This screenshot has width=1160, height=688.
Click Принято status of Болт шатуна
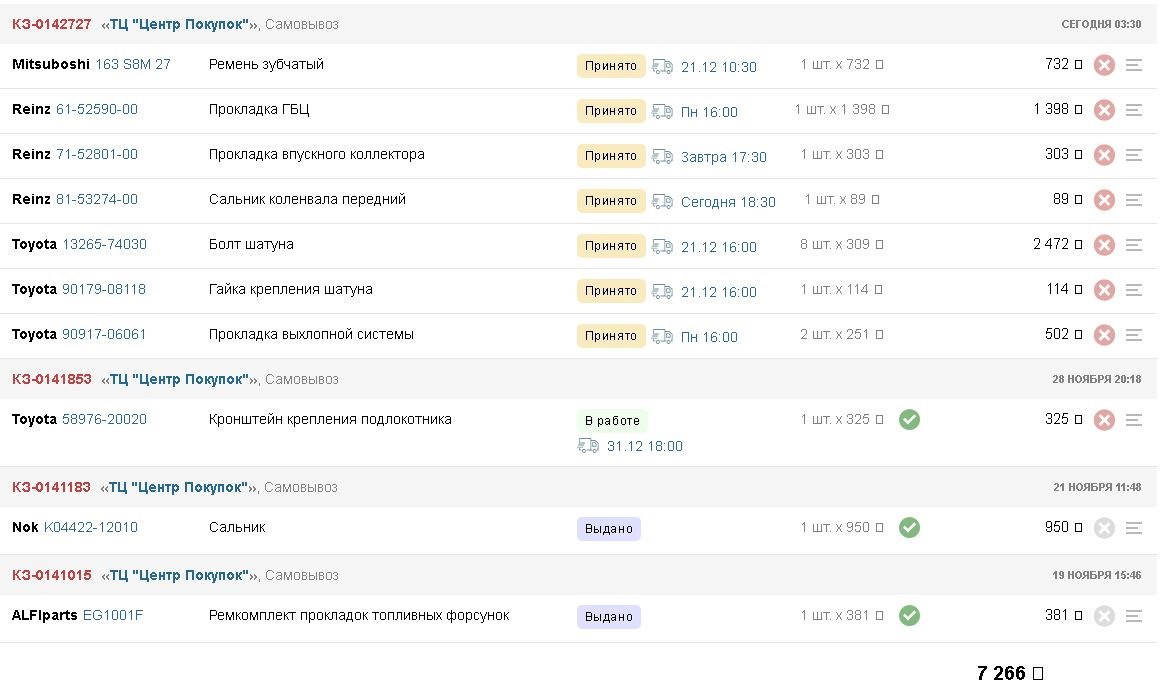611,246
